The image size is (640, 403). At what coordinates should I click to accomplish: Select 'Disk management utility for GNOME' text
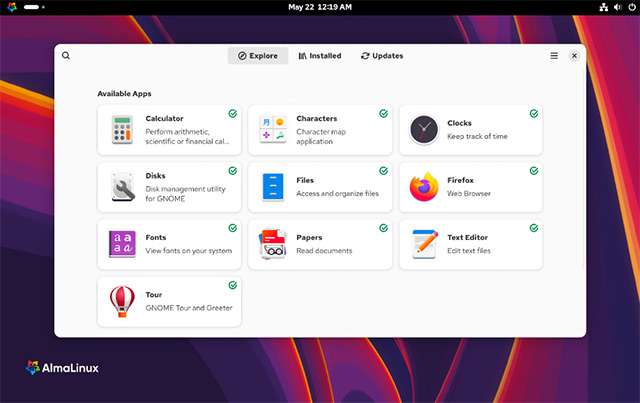click(185, 194)
